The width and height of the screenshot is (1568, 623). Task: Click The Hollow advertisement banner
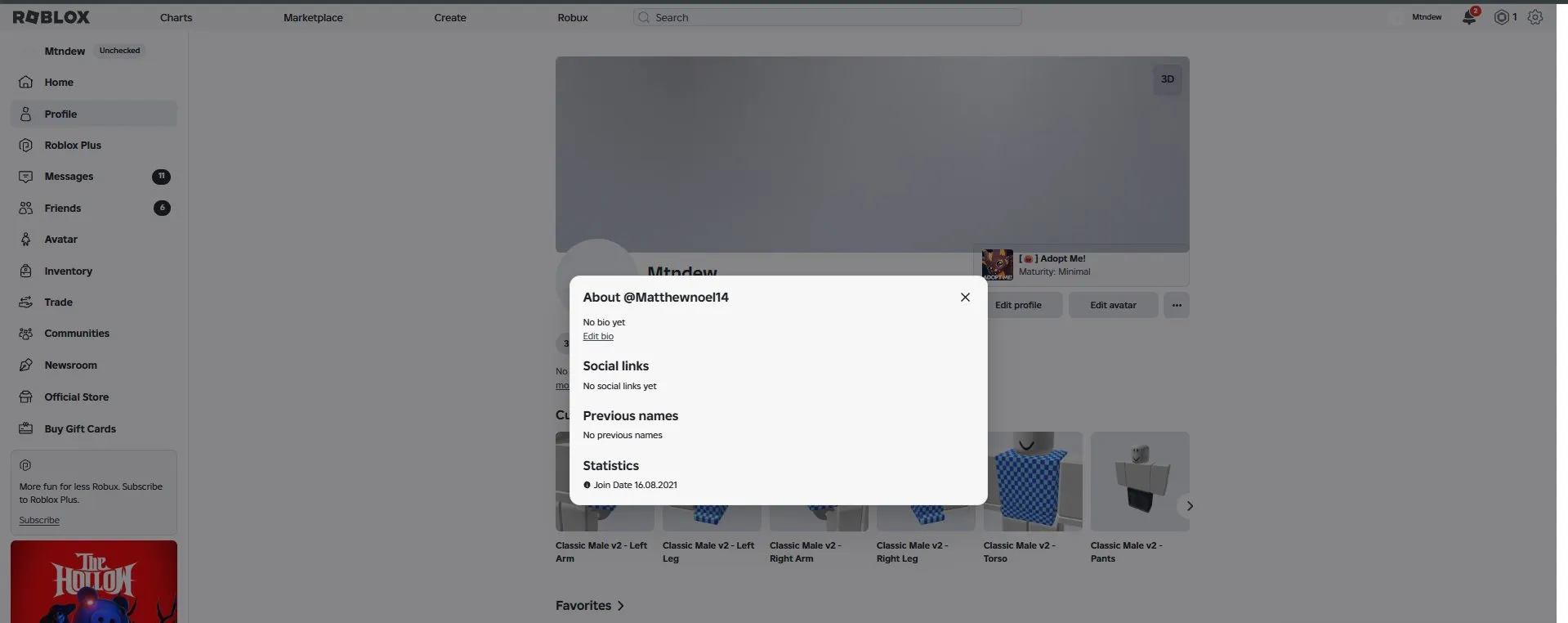pos(94,581)
